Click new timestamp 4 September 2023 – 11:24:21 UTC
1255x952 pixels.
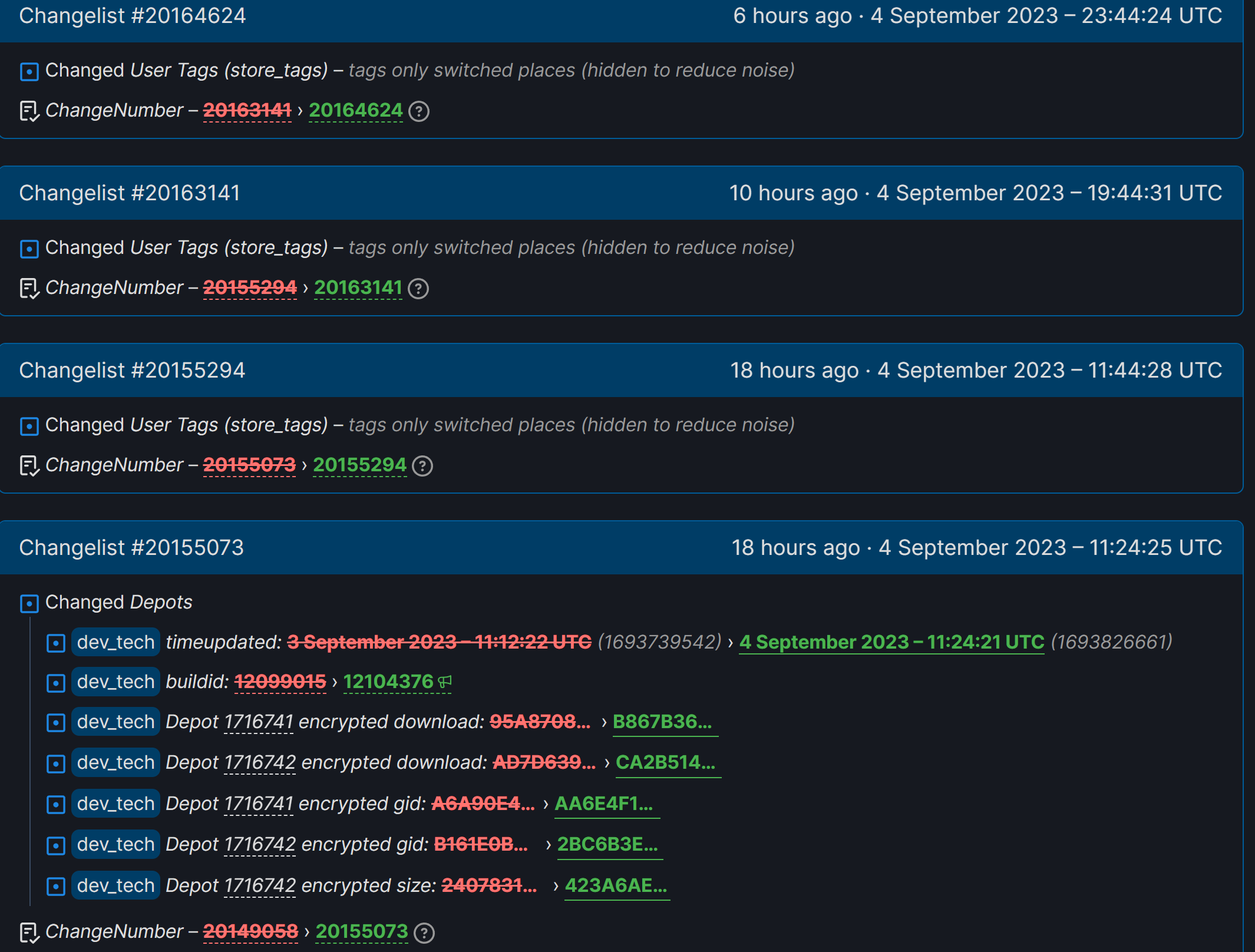coord(891,642)
